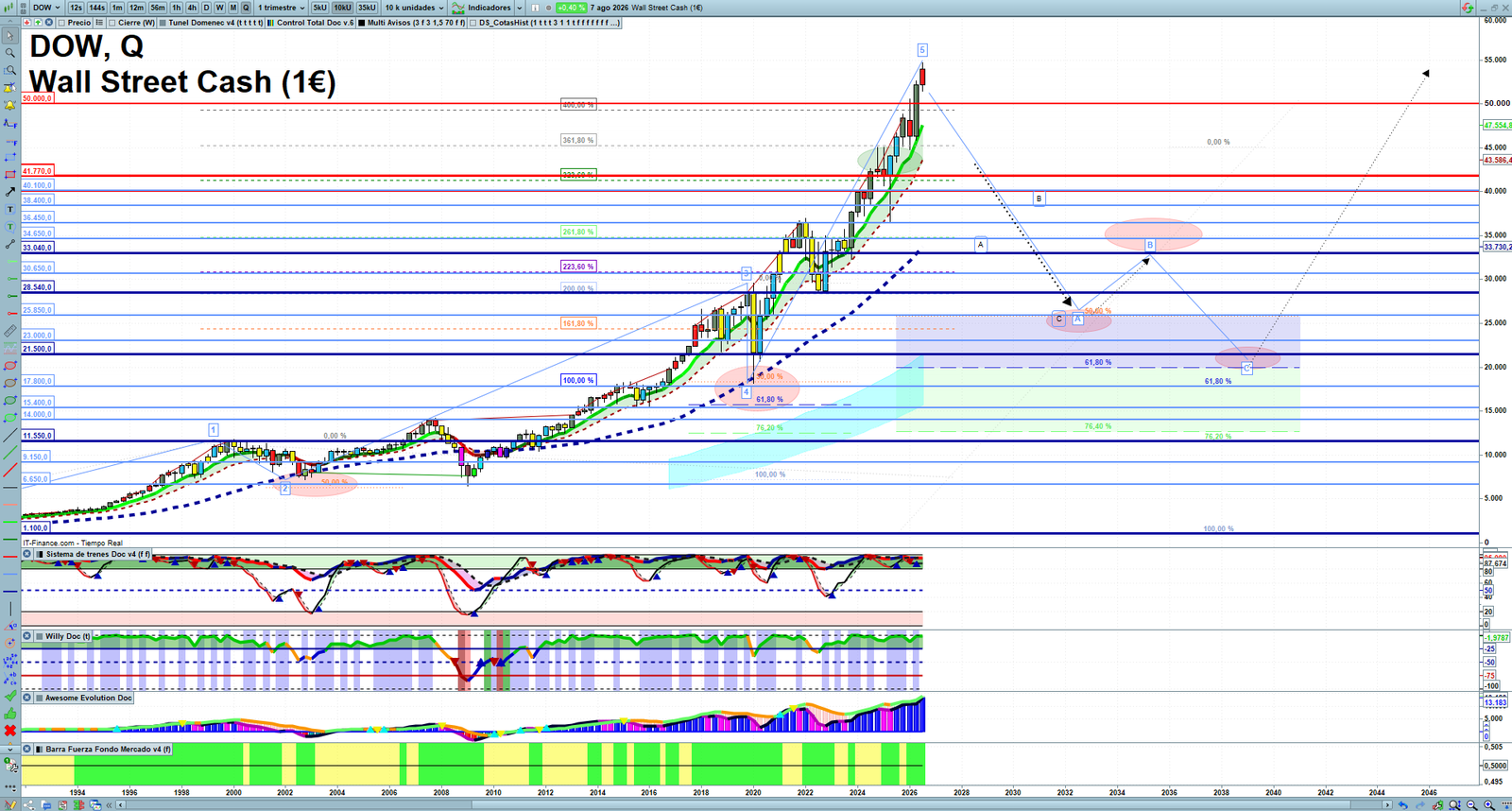Screen dimensions: 1512x811
Task: Click the Indicadores chart icon
Action: click(458, 8)
